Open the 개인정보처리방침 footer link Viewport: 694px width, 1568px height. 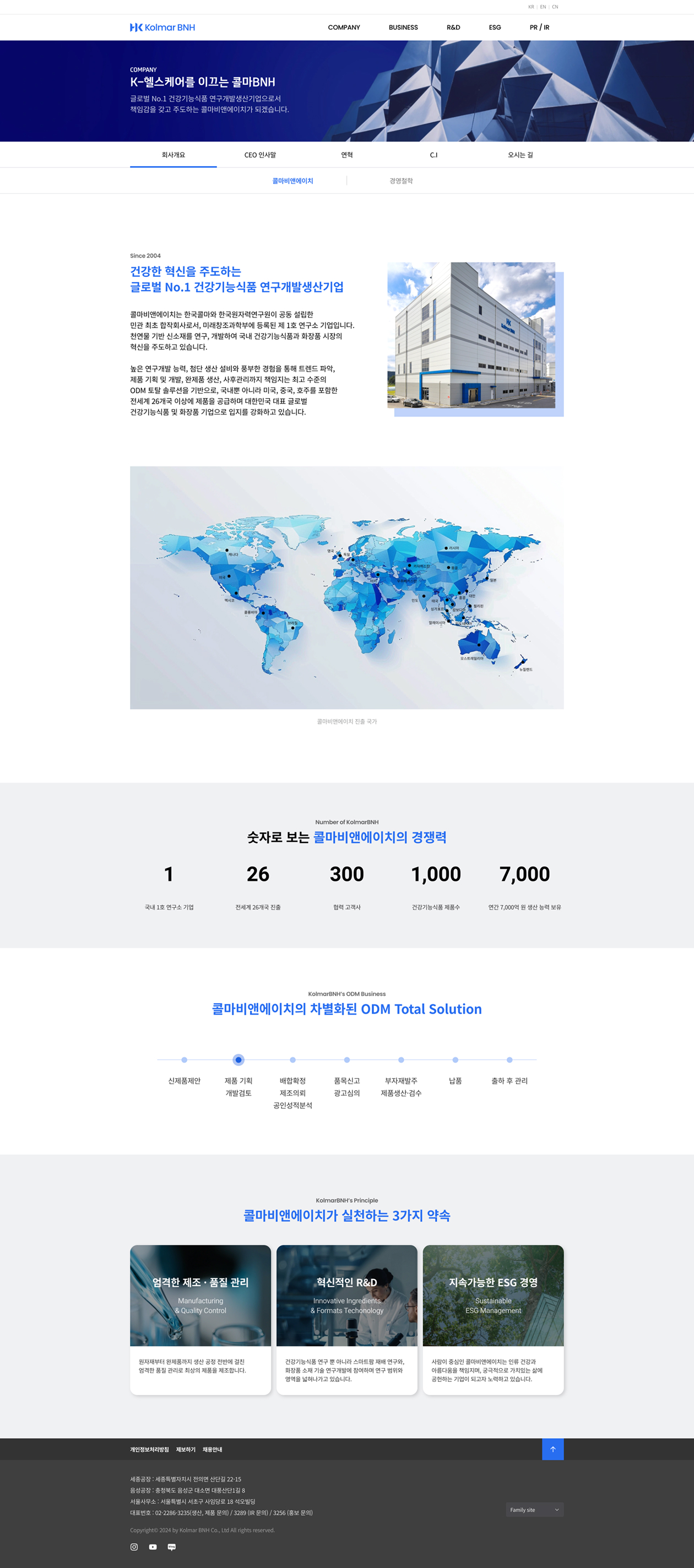149,1449
